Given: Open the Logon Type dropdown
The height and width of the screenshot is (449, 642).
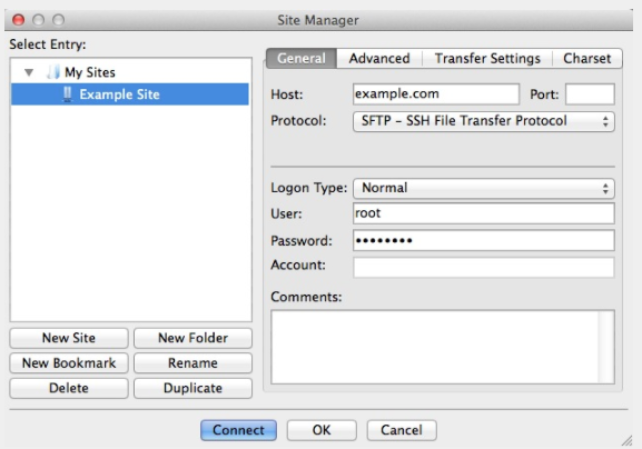Looking at the screenshot, I should coord(484,187).
